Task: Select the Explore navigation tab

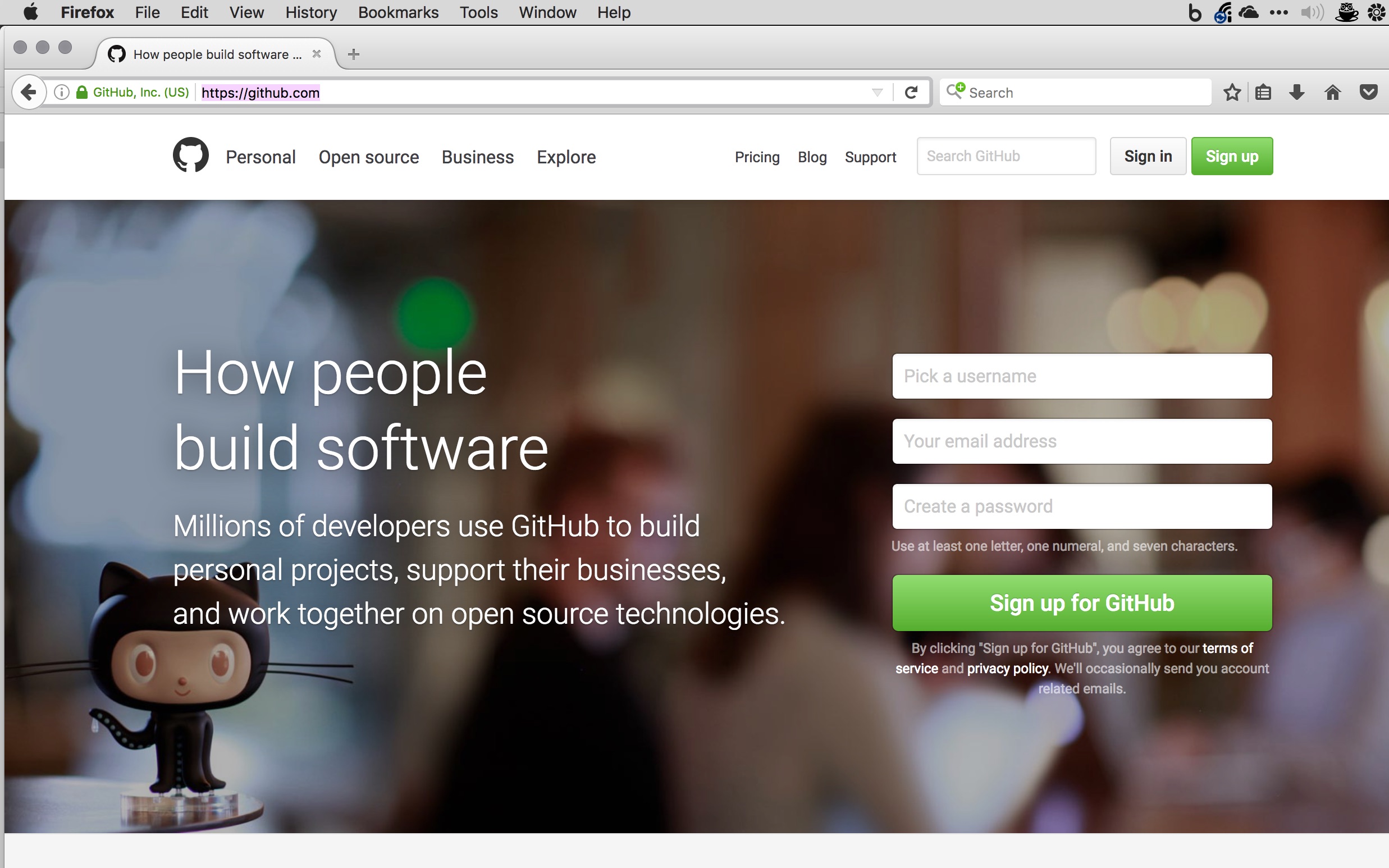Action: pyautogui.click(x=566, y=156)
